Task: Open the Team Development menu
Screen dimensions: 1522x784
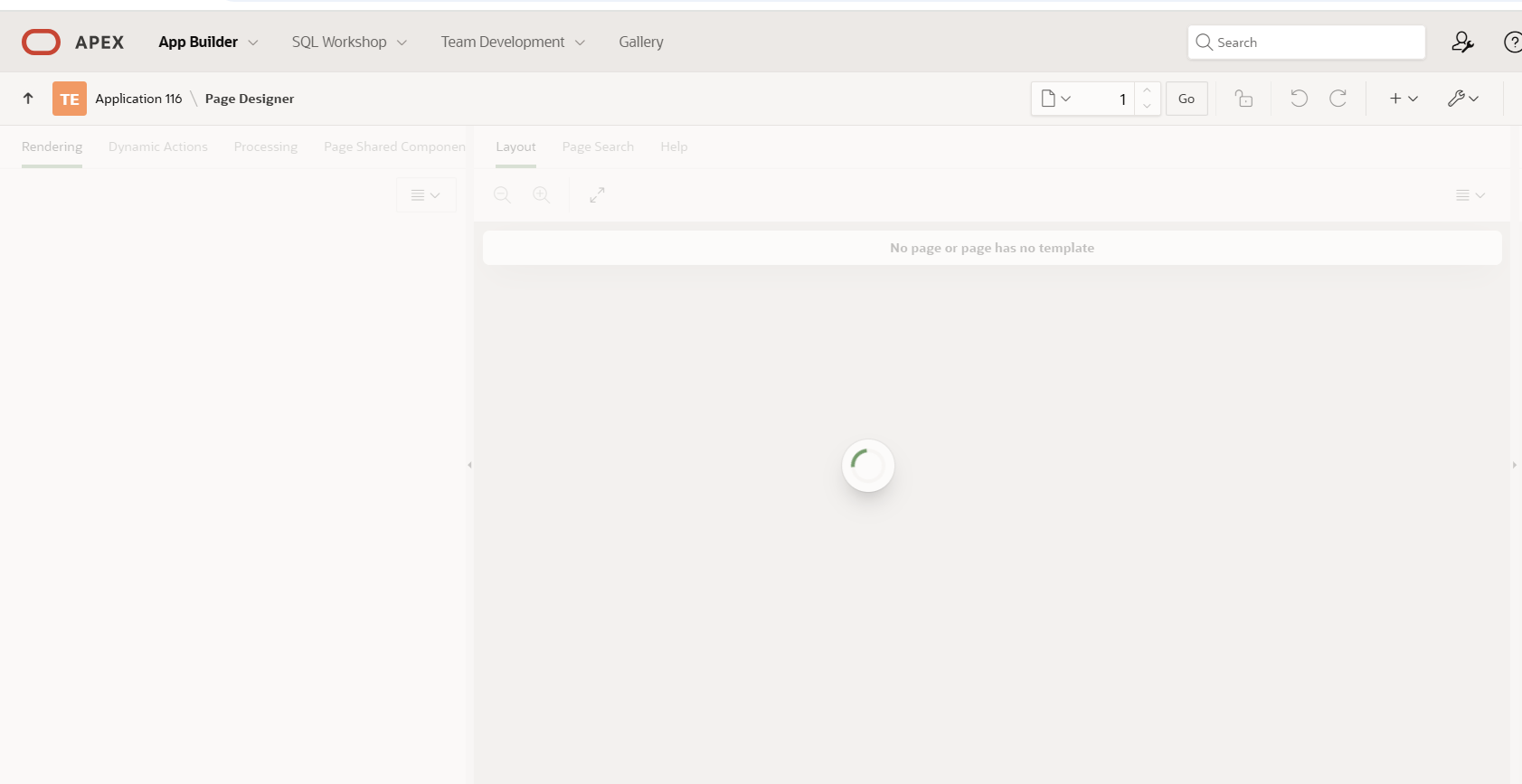Action: click(x=503, y=42)
